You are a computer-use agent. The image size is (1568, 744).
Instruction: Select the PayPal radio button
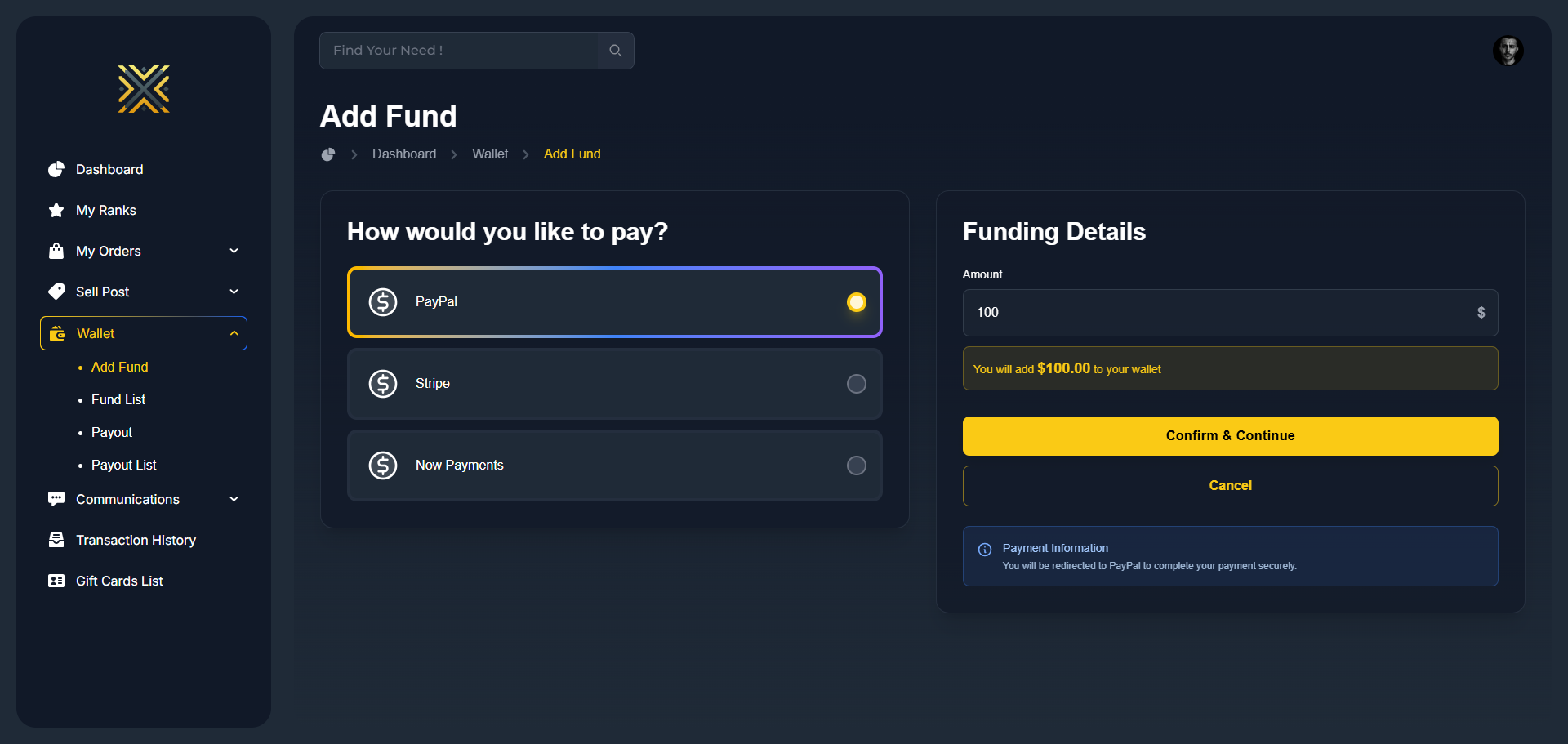[x=856, y=302]
